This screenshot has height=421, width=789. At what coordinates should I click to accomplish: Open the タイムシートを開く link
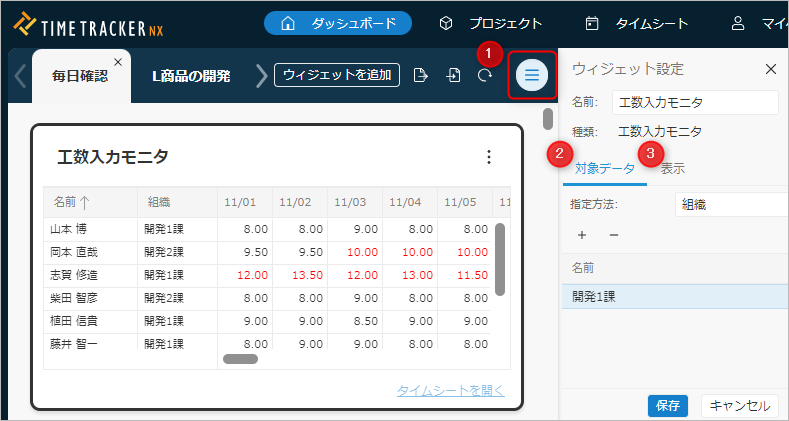pyautogui.click(x=450, y=390)
